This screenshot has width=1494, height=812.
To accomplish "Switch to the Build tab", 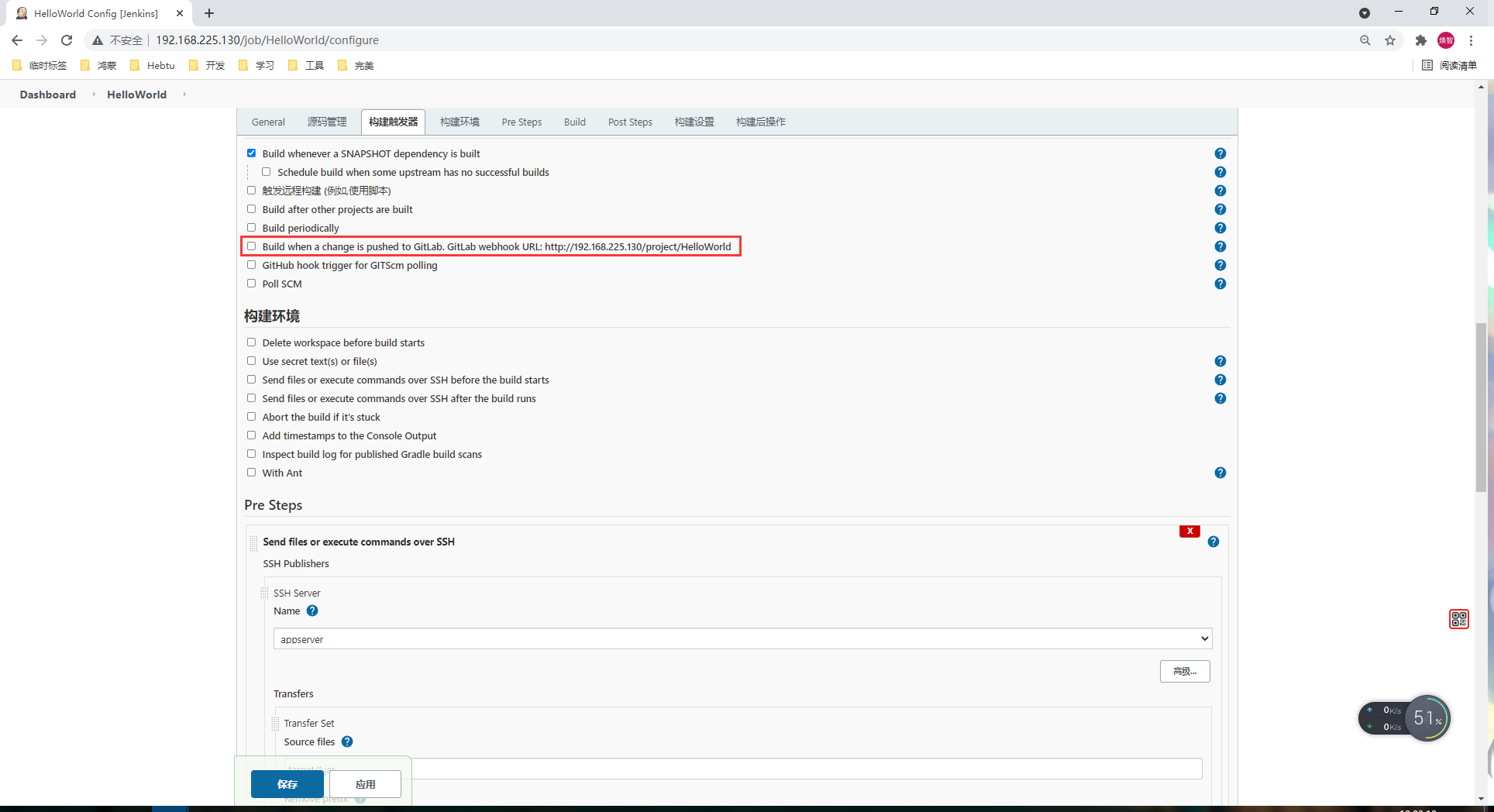I will point(575,122).
